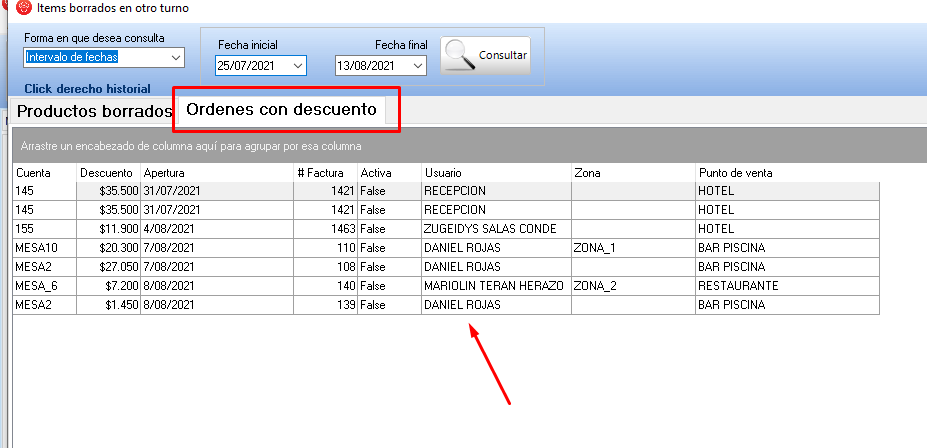Click the # Factura column header

click(x=321, y=173)
